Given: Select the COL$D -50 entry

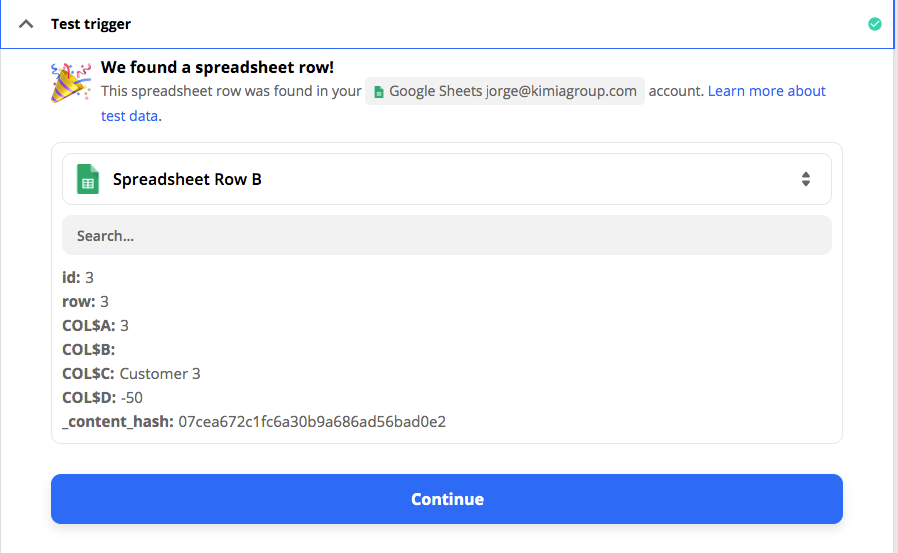Looking at the screenshot, I should pyautogui.click(x=103, y=398).
